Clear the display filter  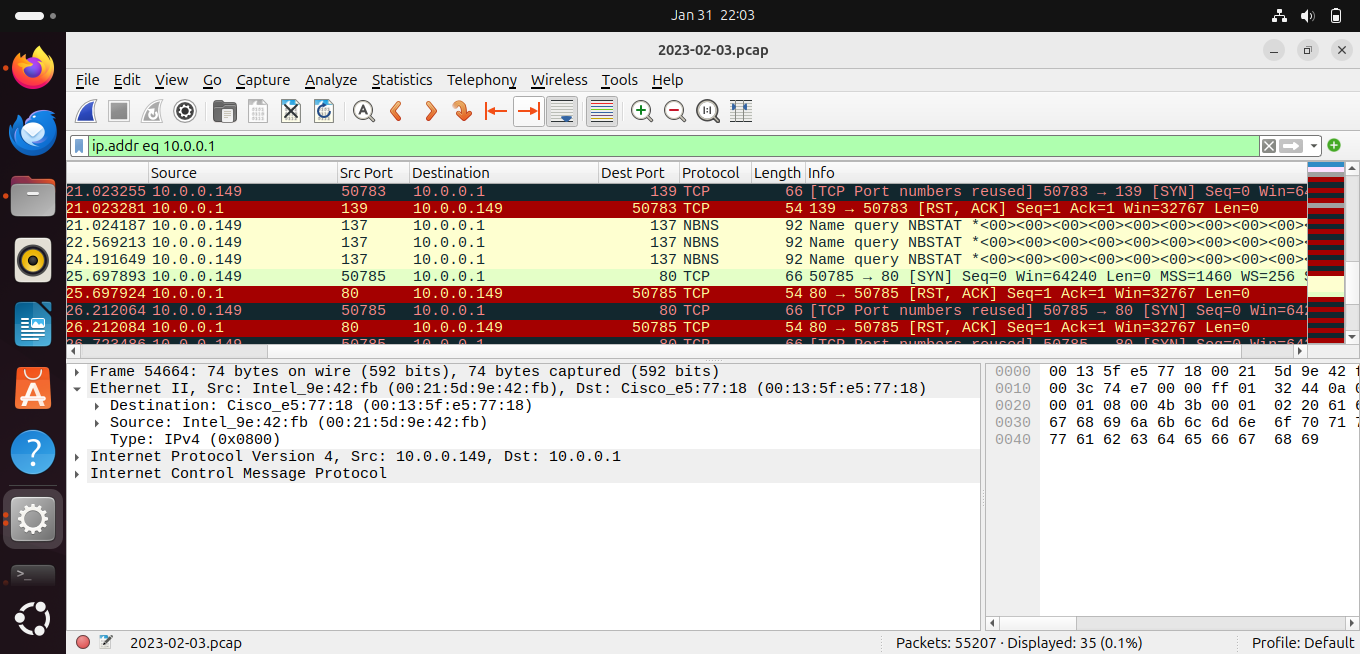tap(1269, 146)
